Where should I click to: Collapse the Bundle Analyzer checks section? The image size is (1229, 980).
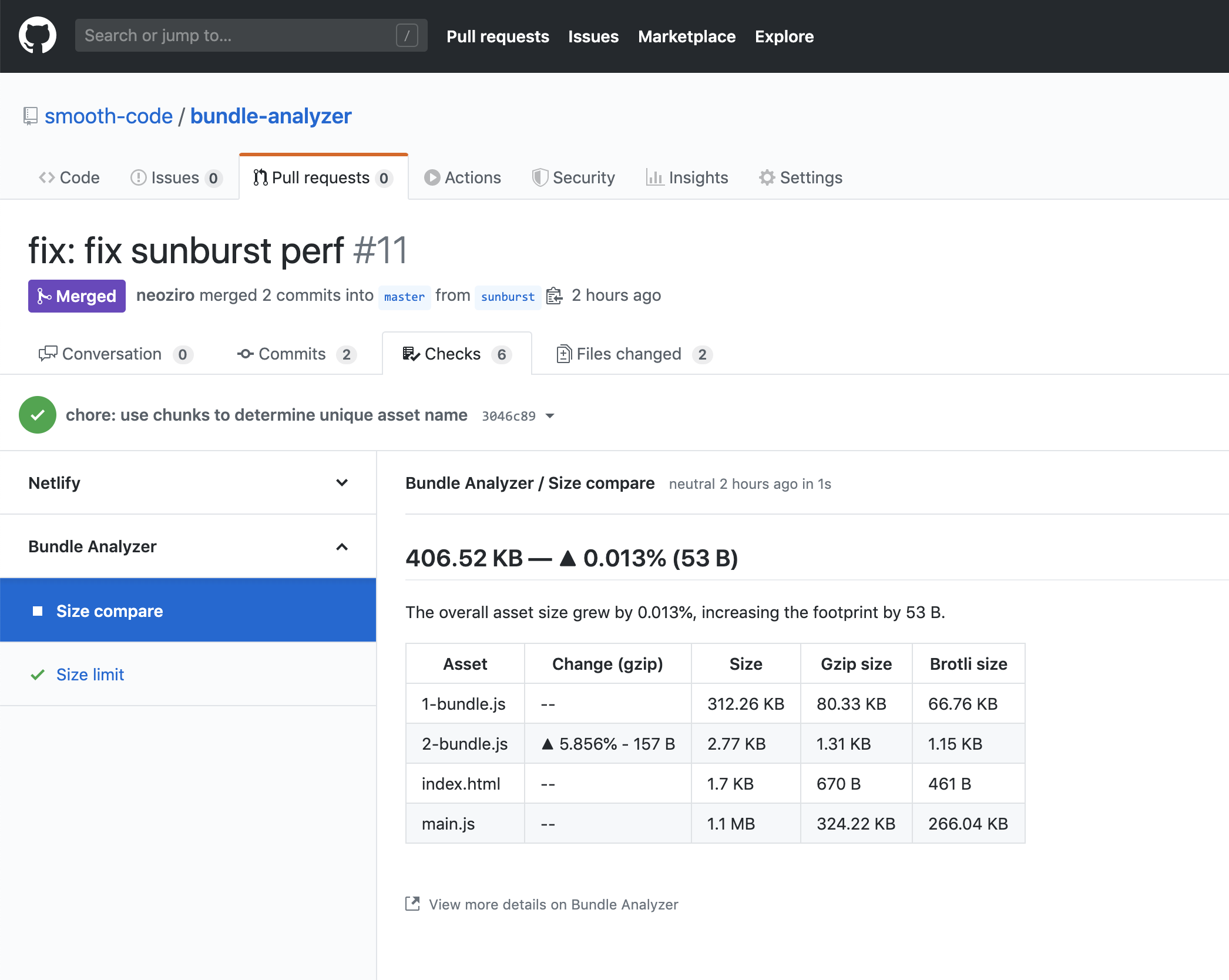342,546
